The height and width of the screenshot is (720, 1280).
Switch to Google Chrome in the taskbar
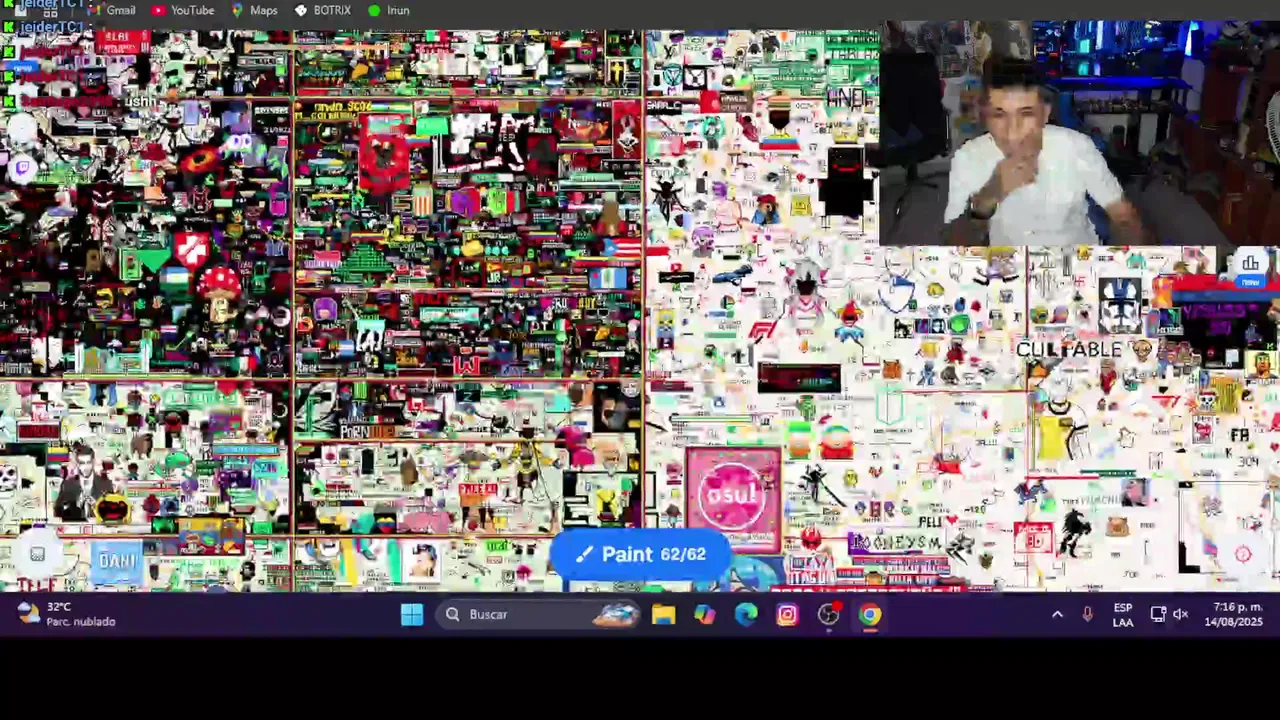coord(869,614)
